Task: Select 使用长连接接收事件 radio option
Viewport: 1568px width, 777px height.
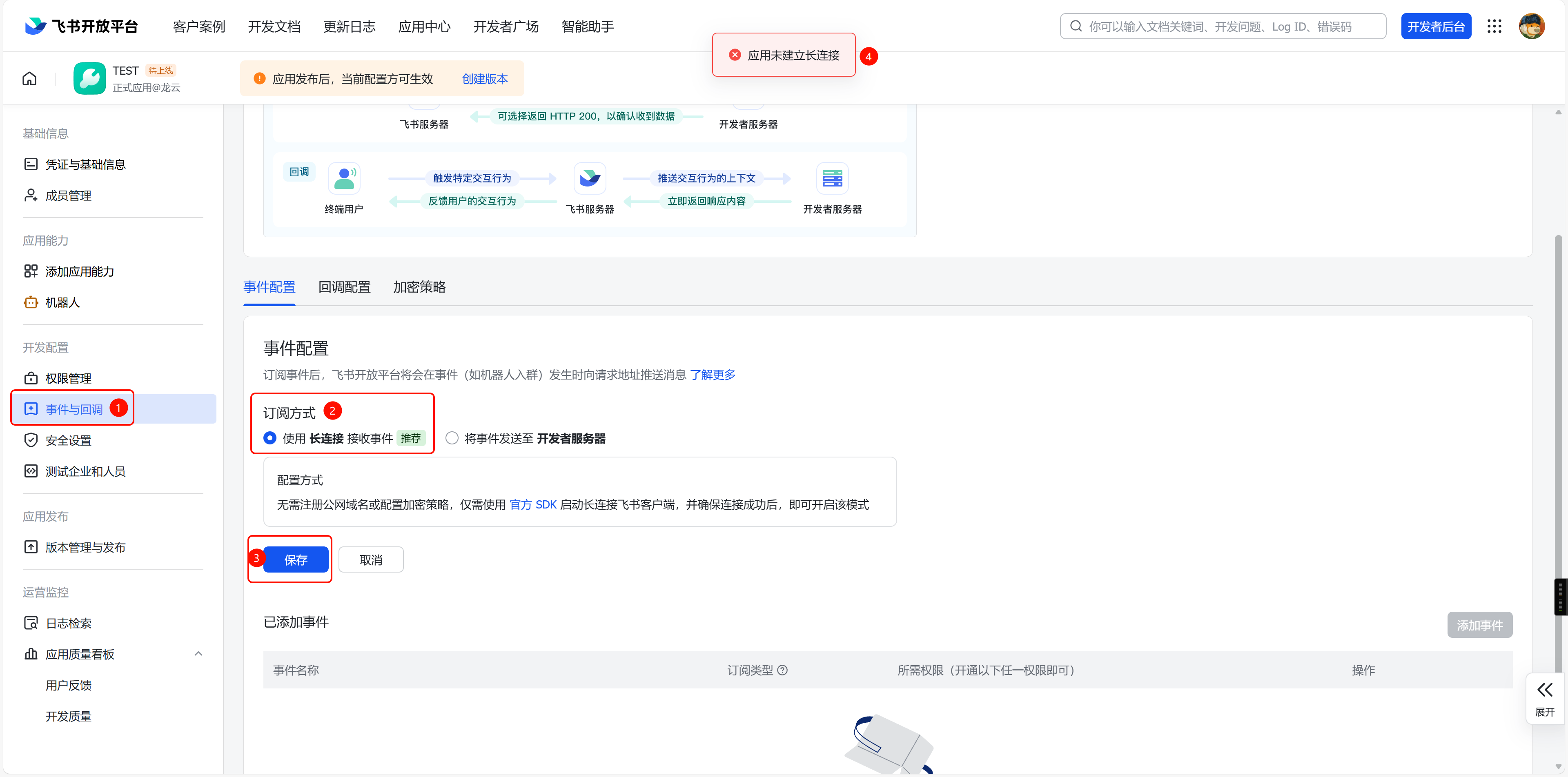Action: (269, 438)
